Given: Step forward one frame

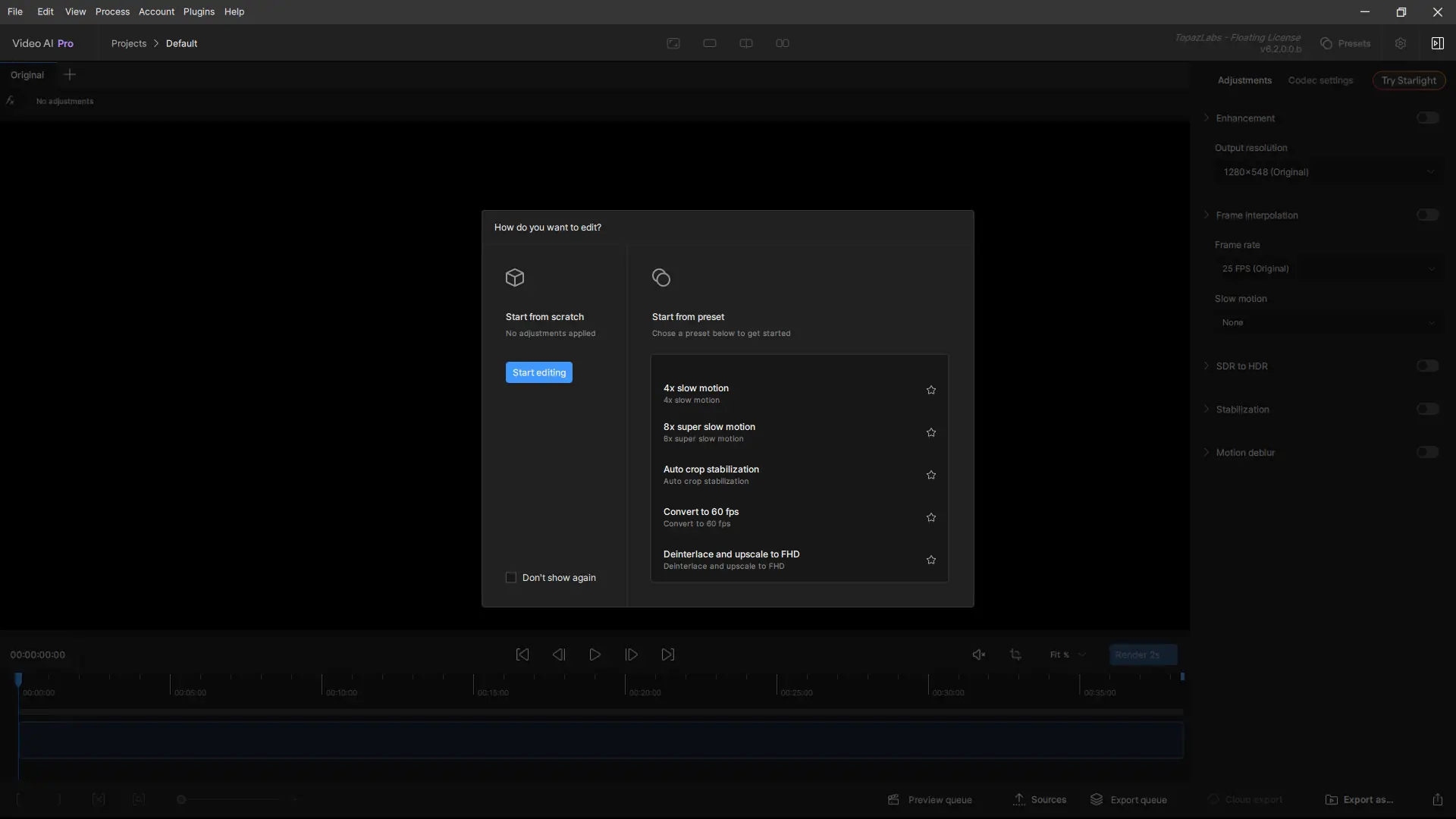Looking at the screenshot, I should pos(631,654).
